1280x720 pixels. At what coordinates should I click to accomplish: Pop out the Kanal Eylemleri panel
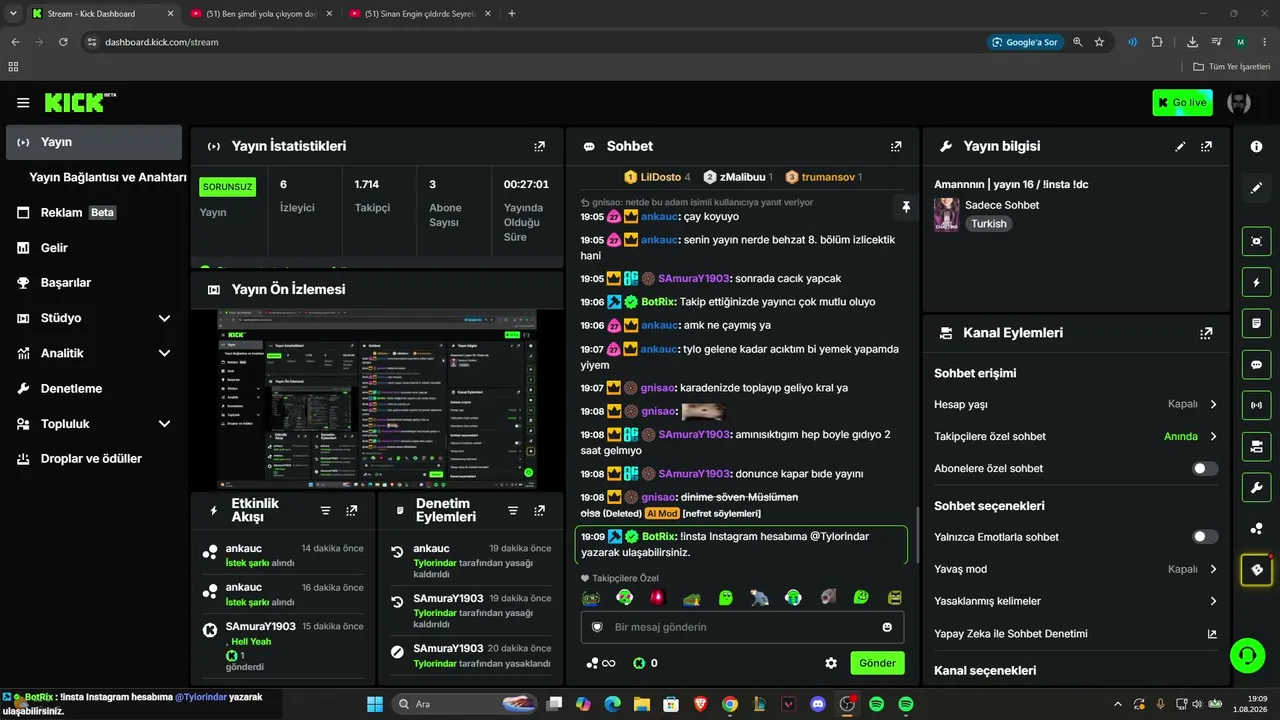coord(1207,333)
